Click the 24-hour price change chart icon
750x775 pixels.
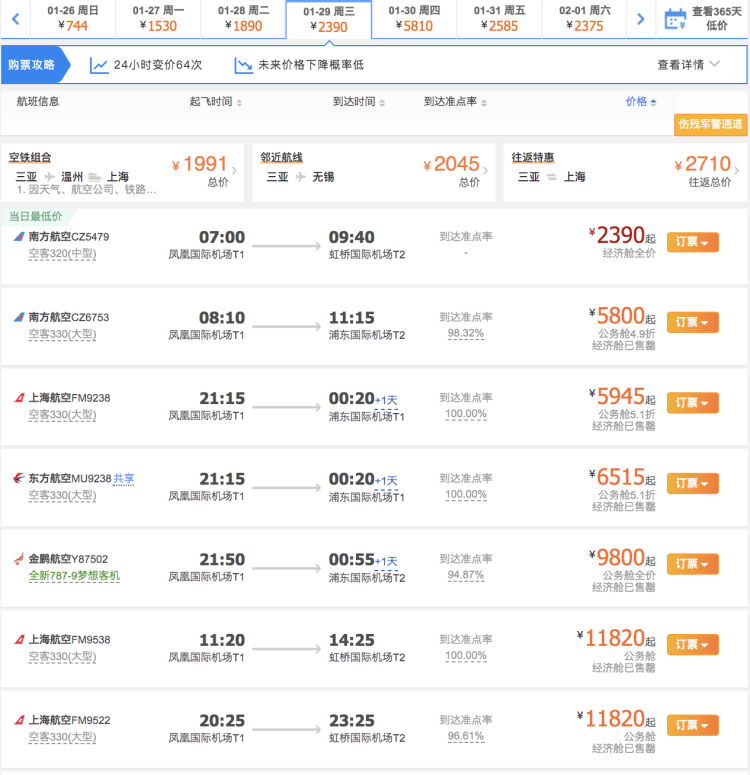[x=99, y=65]
